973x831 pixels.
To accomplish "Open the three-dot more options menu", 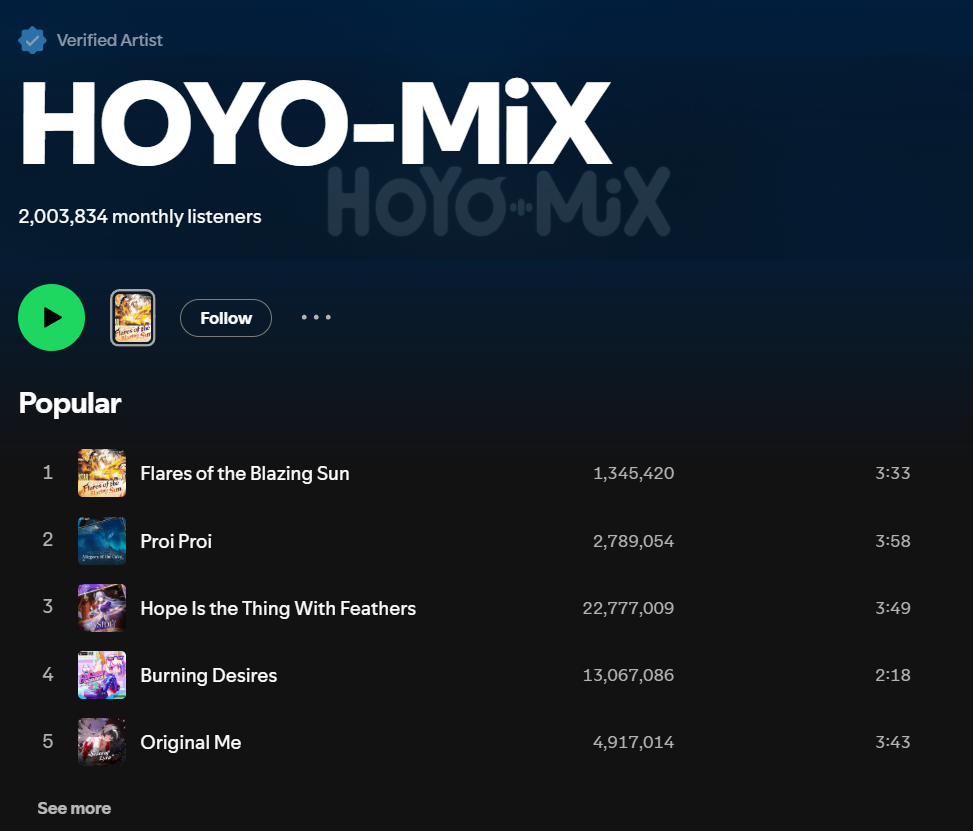I will click(x=316, y=317).
